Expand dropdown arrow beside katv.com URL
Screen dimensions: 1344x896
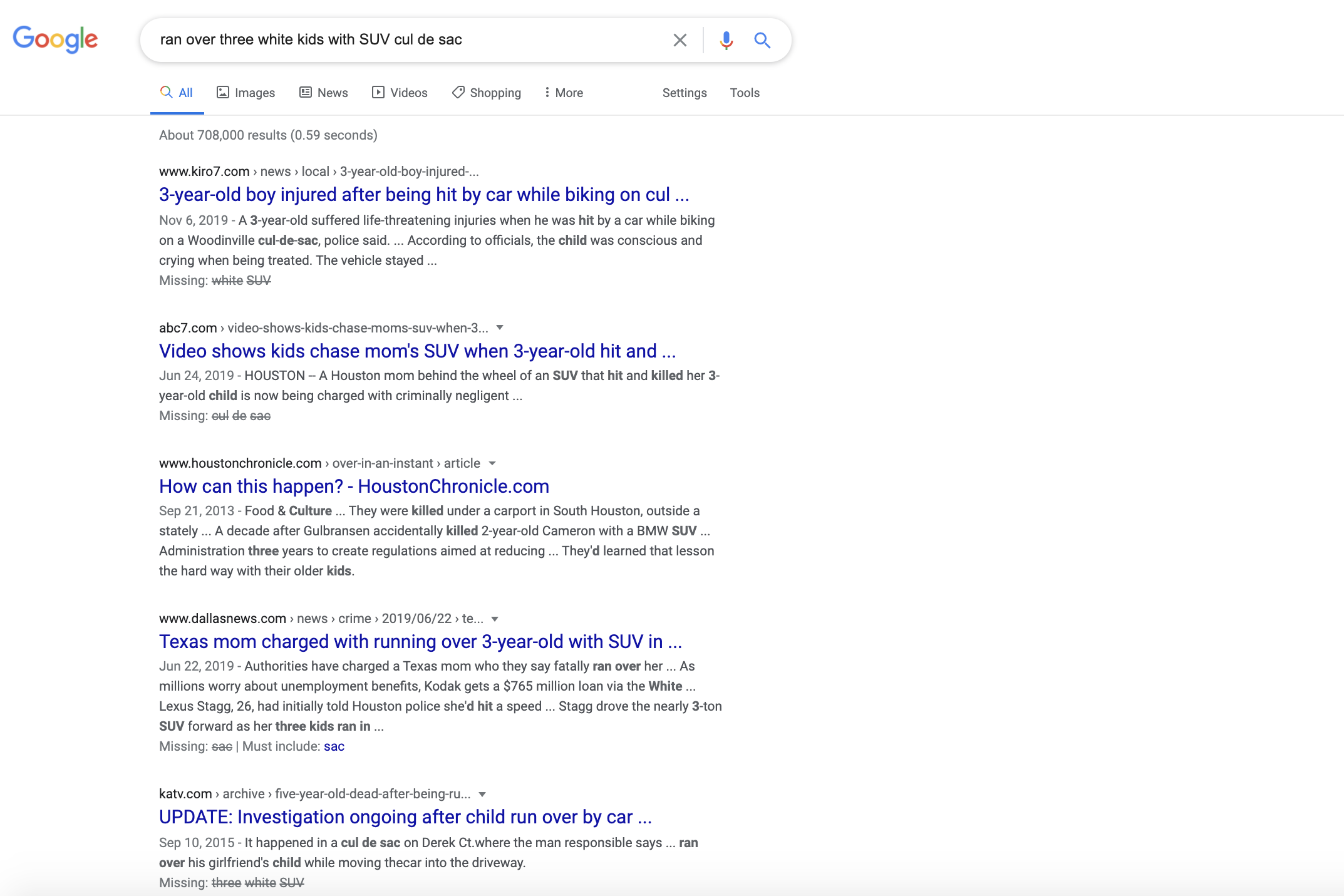point(482,794)
